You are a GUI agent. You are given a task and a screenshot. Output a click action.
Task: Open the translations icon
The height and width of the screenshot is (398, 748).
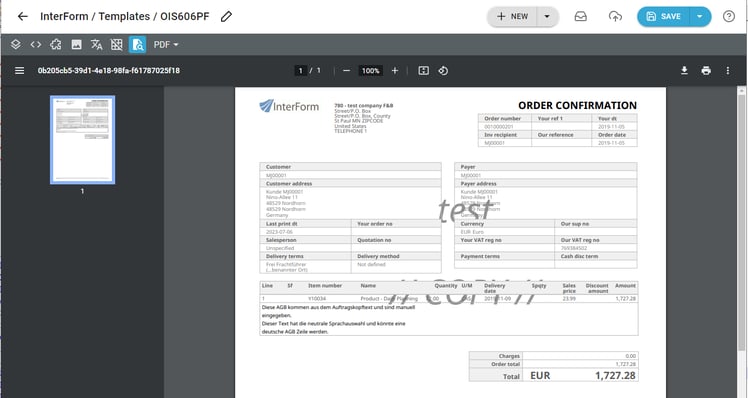[96, 44]
